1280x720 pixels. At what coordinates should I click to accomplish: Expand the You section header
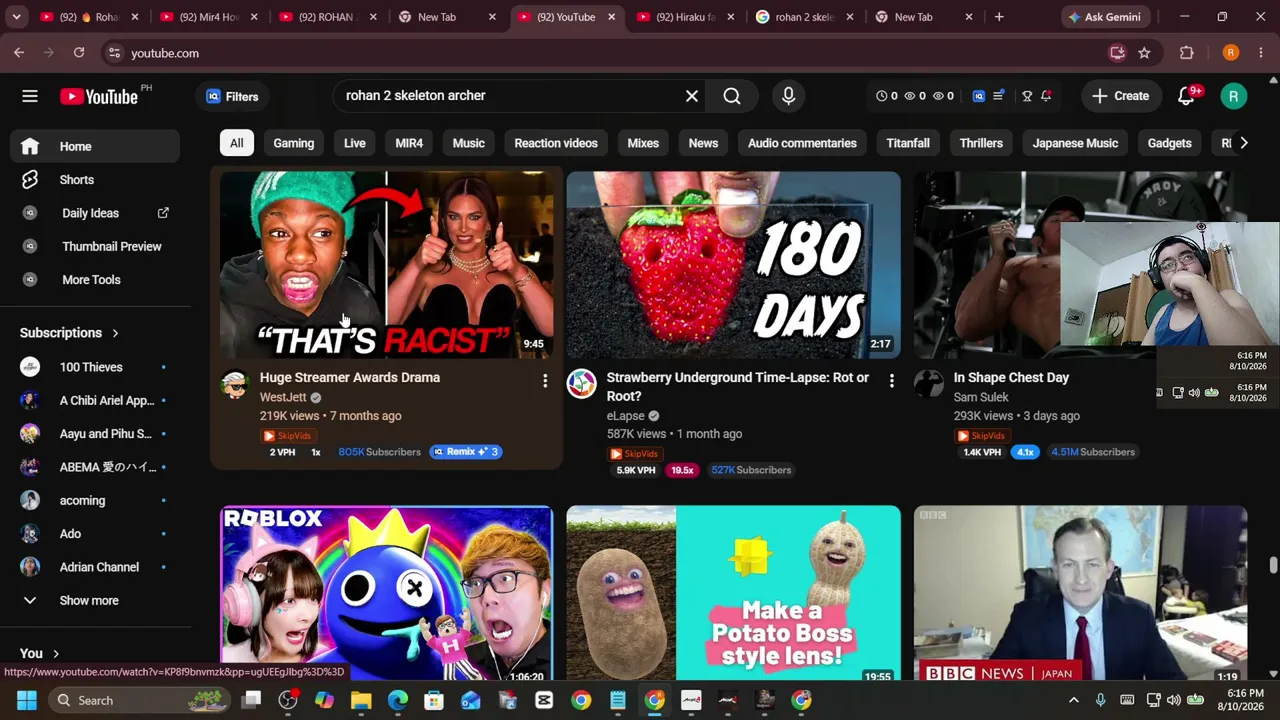[x=40, y=653]
